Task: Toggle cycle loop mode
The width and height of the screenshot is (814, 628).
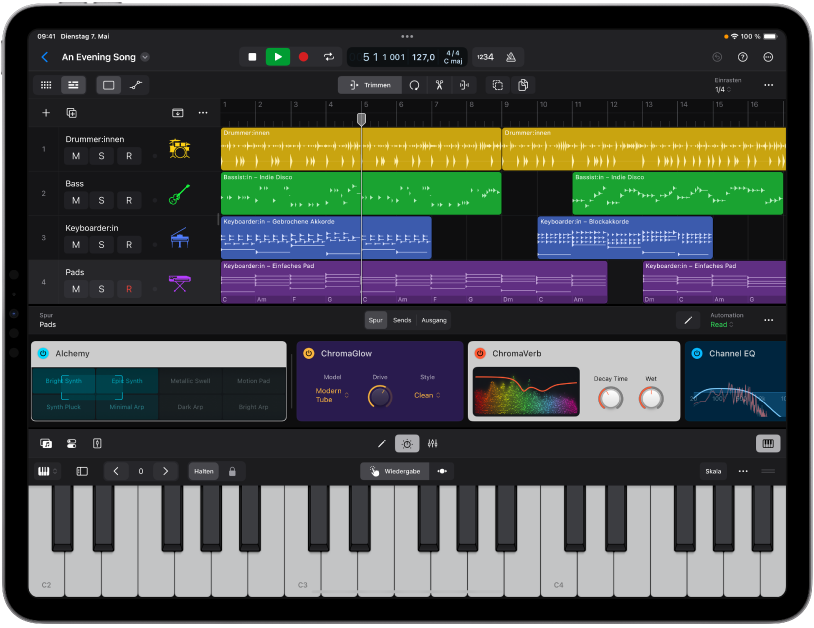Action: click(x=329, y=57)
